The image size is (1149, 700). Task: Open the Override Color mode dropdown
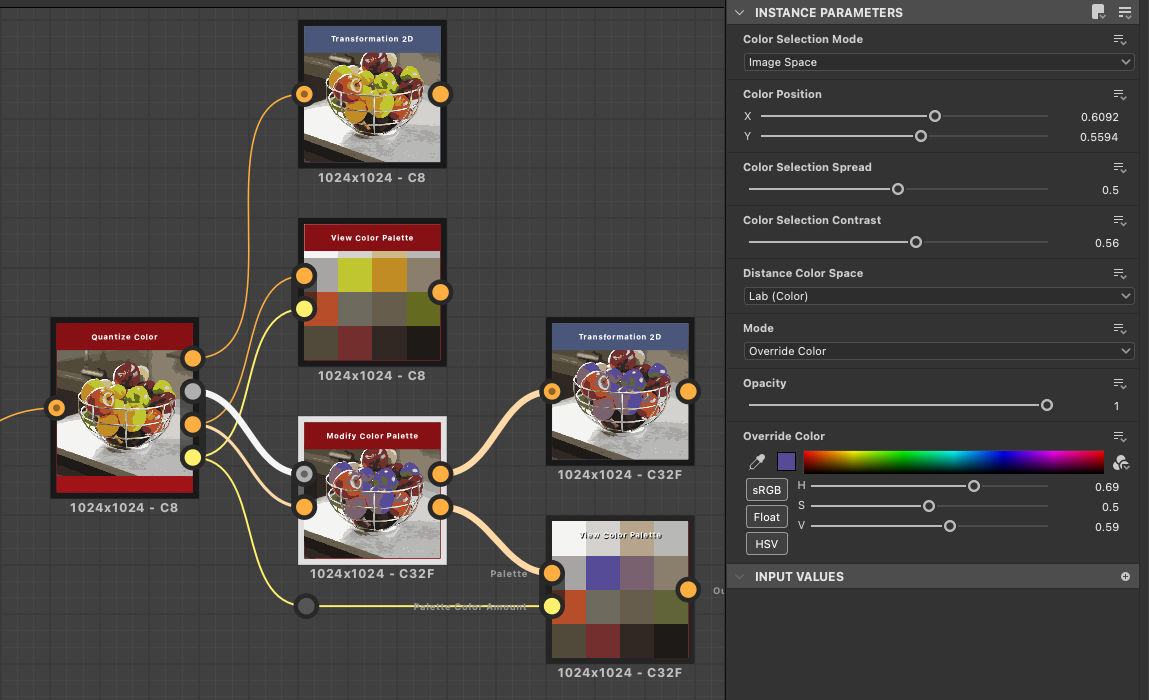pos(937,351)
